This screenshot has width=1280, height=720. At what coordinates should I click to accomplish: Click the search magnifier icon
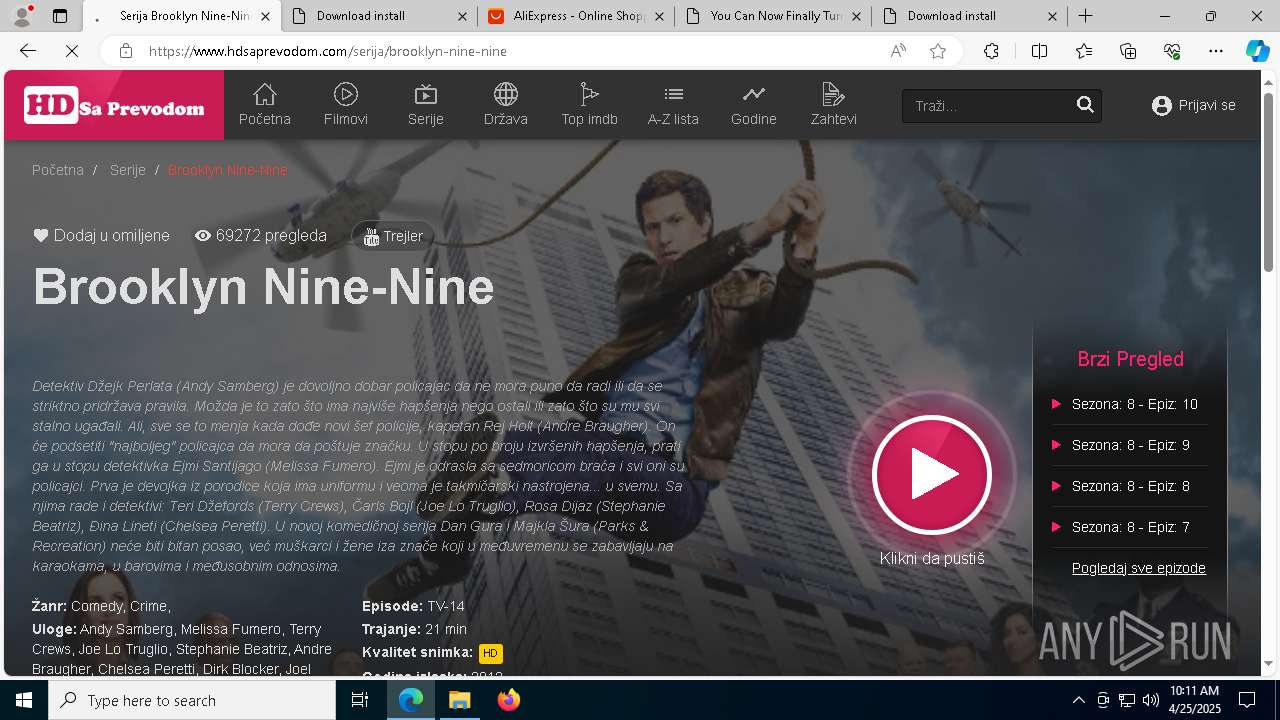tap(1085, 105)
